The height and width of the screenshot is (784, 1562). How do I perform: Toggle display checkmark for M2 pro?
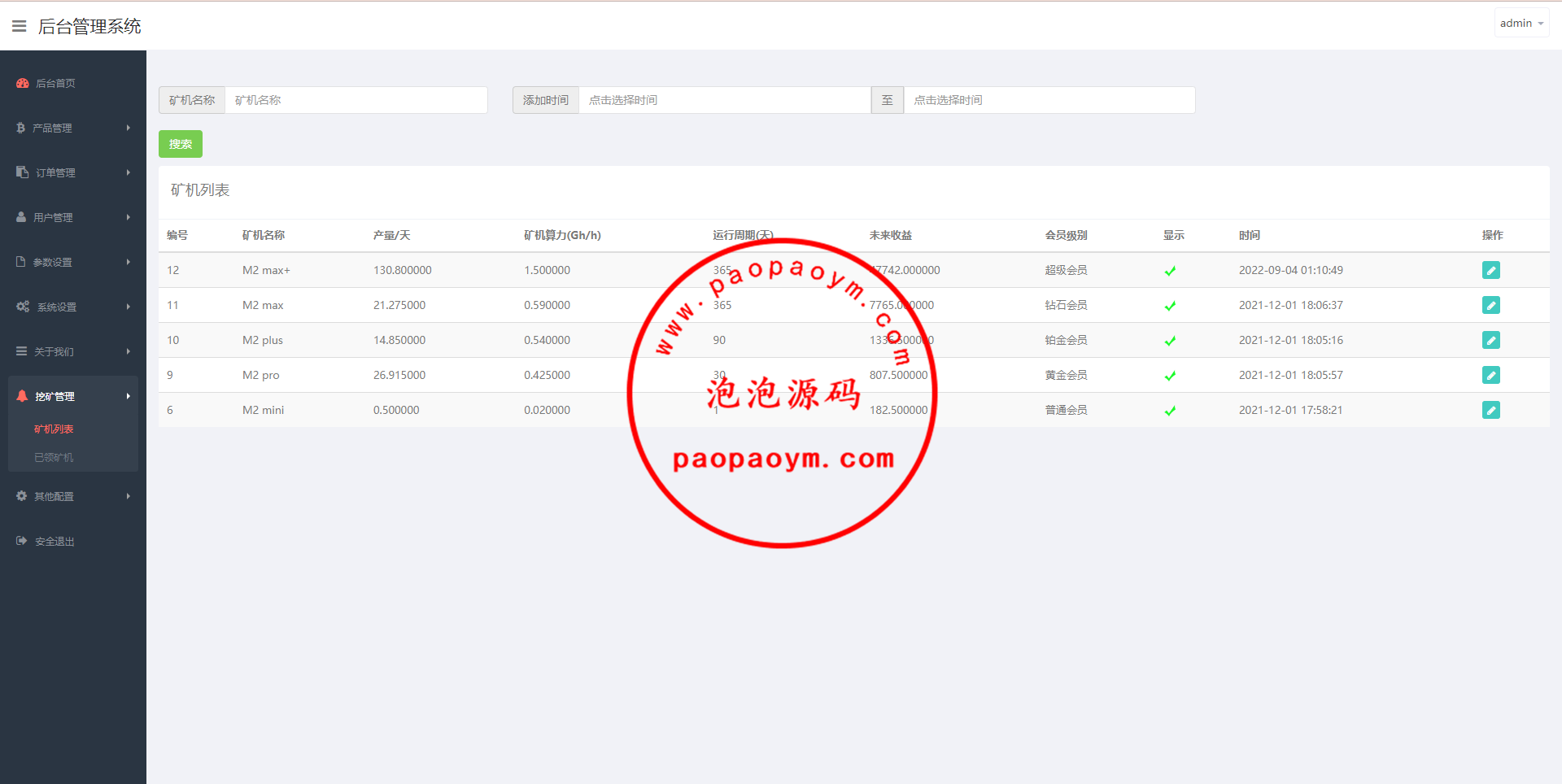pyautogui.click(x=1170, y=376)
